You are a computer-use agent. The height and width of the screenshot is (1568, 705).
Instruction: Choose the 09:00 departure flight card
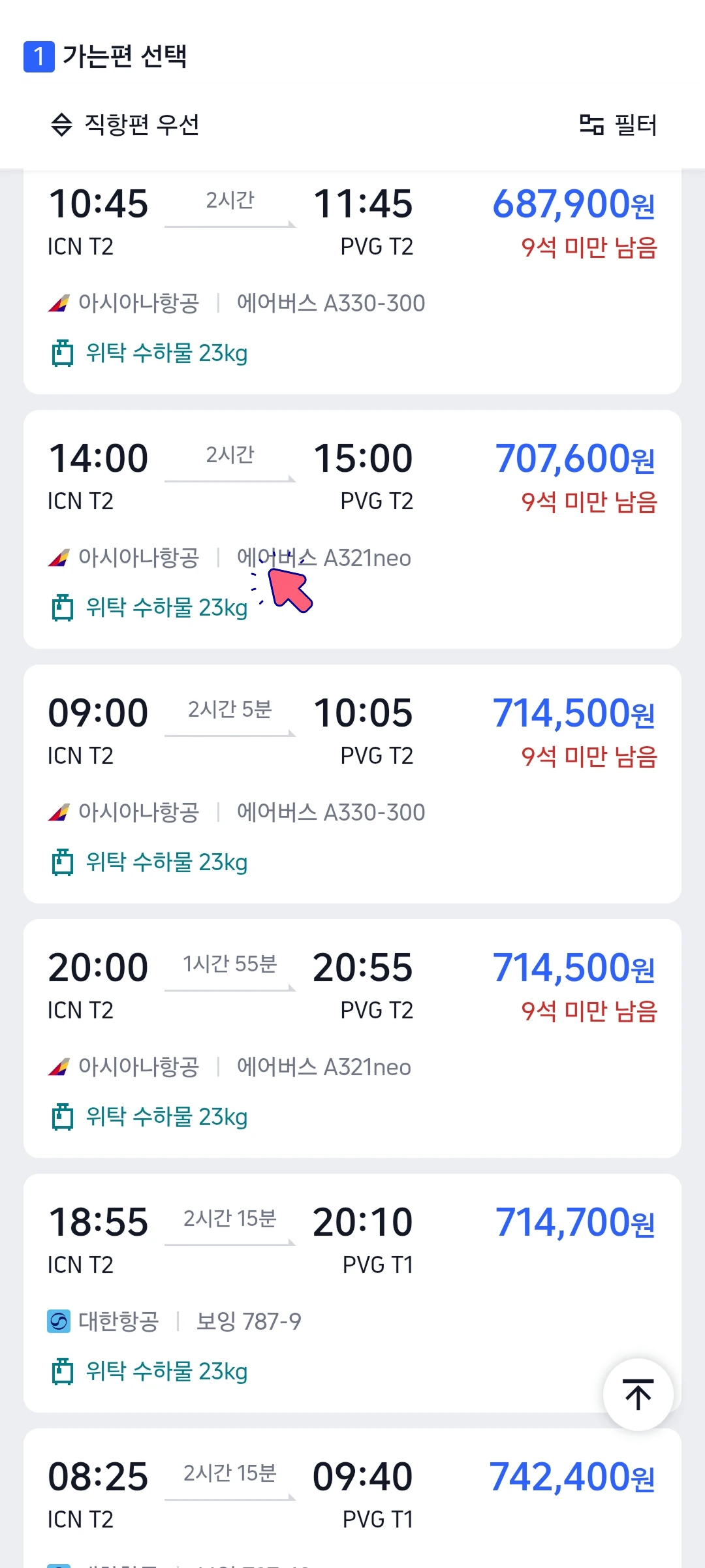click(352, 784)
